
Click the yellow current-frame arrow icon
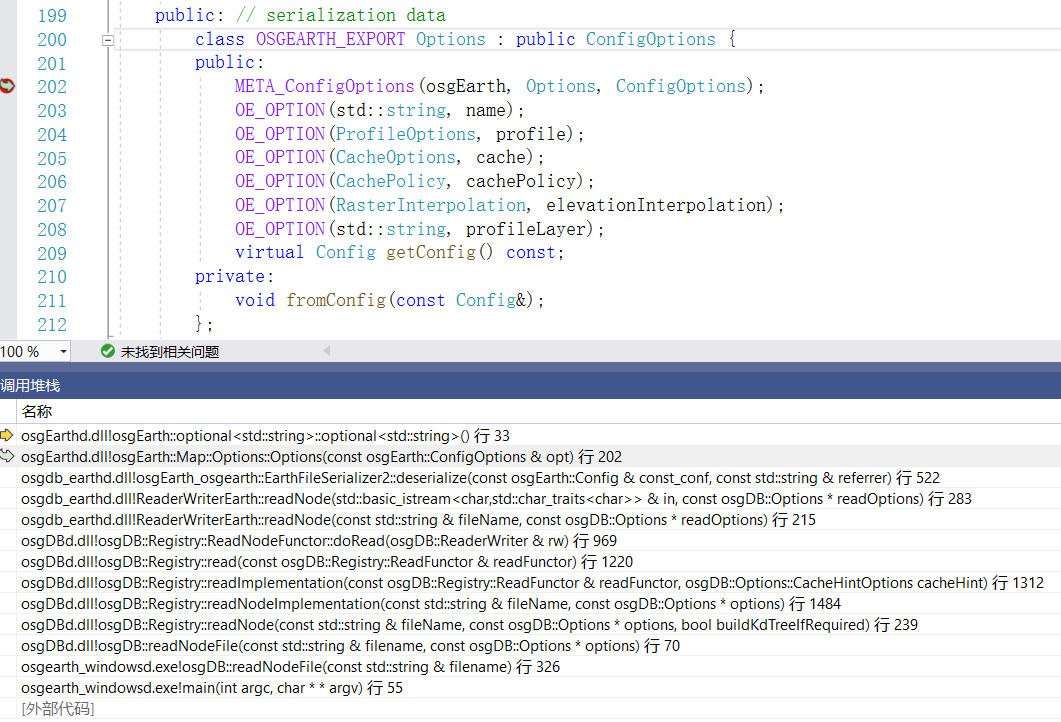point(7,435)
